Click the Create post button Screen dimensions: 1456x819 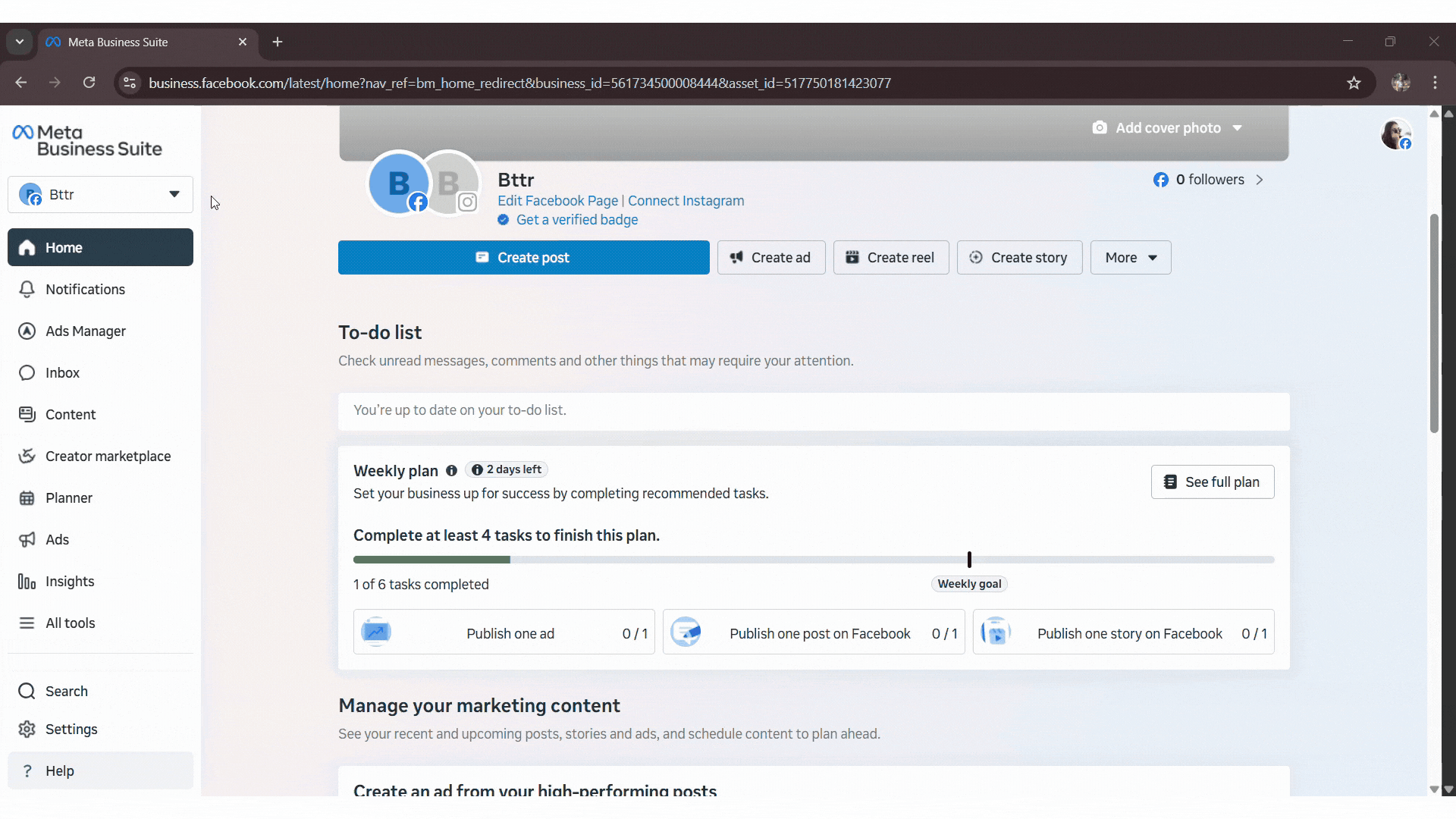(x=523, y=258)
